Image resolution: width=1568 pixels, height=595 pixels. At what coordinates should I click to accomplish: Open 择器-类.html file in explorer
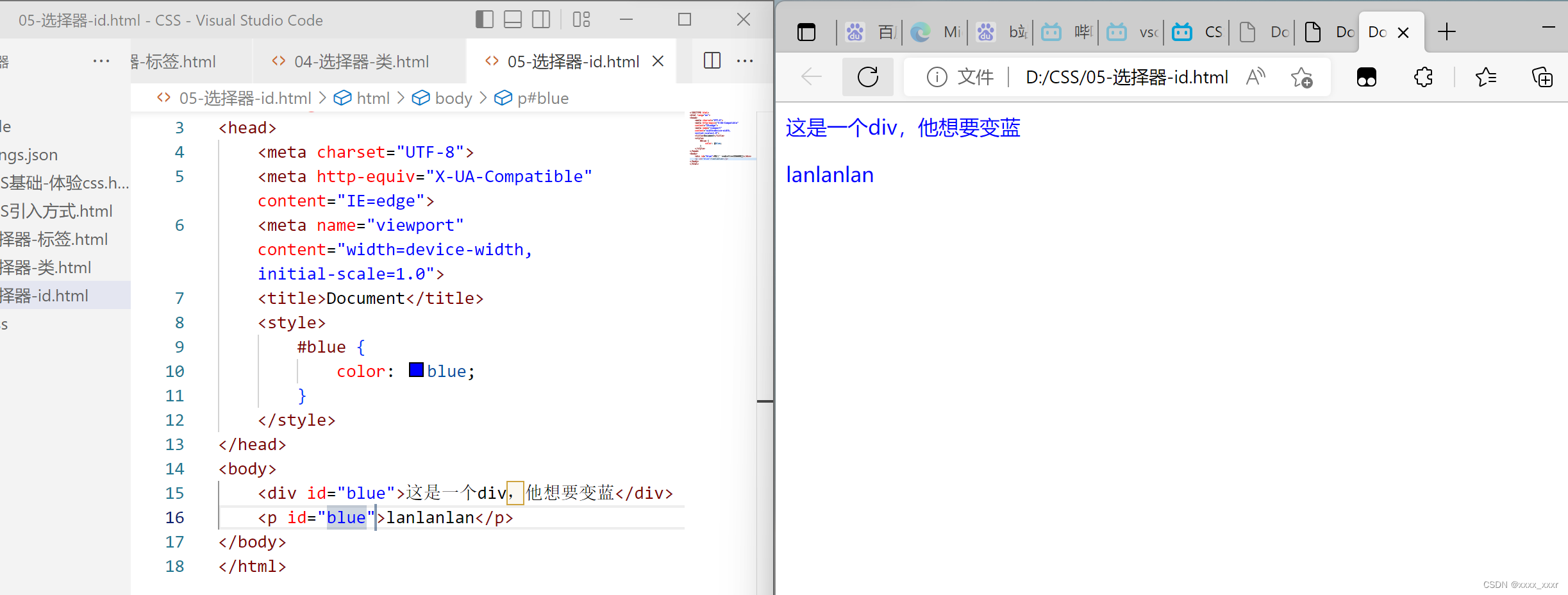65,267
